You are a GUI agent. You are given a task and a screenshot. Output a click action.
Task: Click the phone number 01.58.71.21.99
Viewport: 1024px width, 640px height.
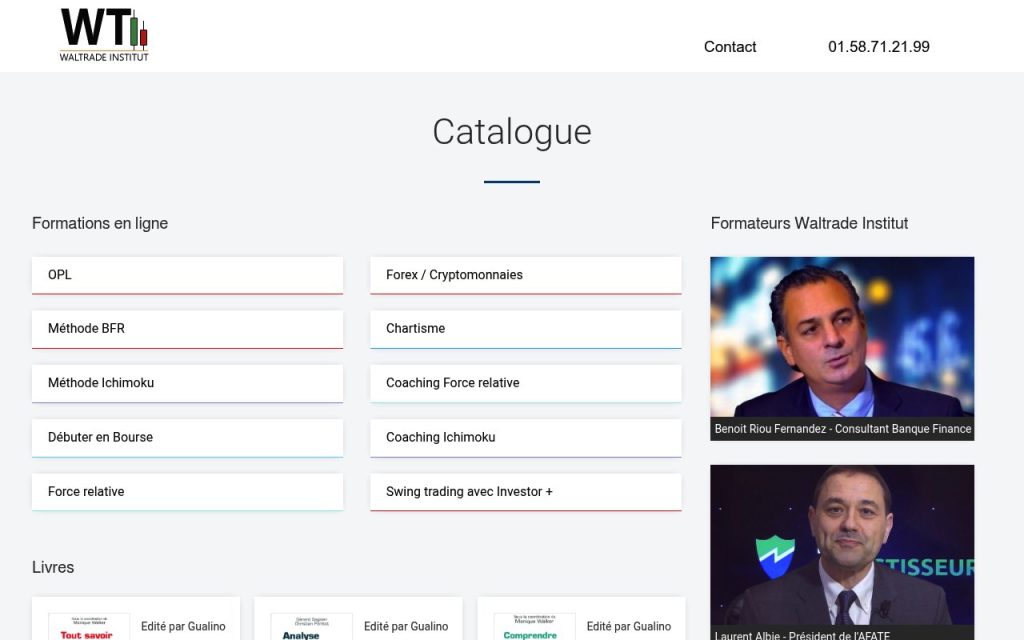click(878, 47)
